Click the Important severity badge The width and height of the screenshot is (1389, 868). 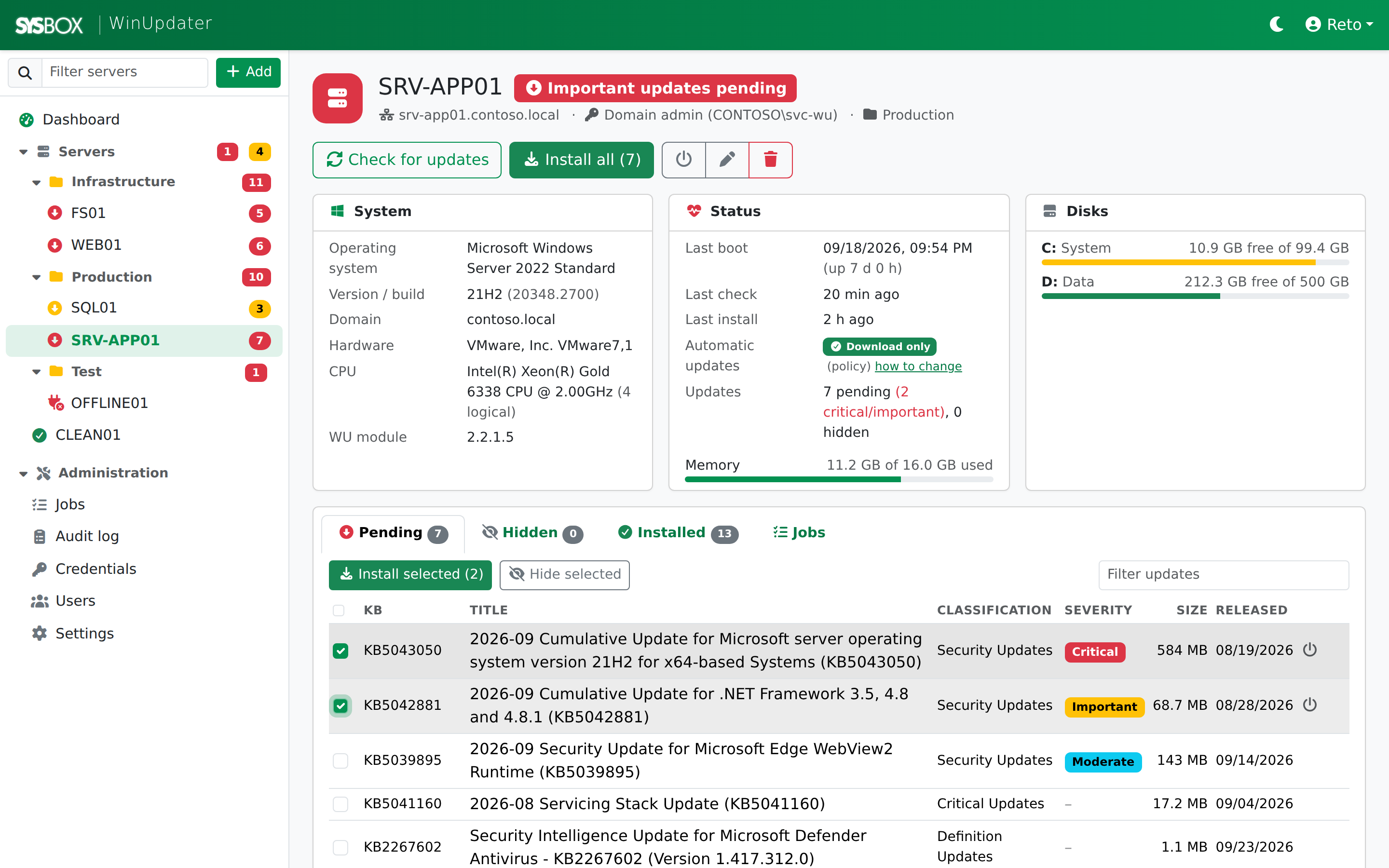[x=1104, y=707]
